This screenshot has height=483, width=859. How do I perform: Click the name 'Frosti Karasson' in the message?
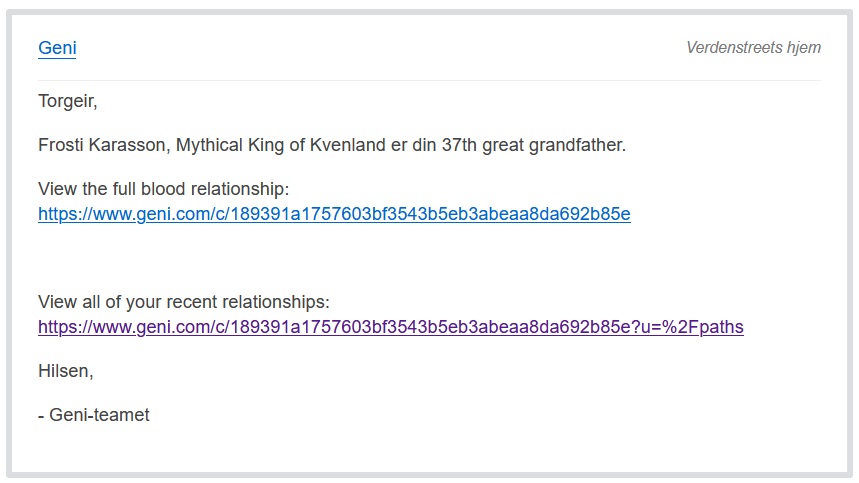[x=102, y=145]
